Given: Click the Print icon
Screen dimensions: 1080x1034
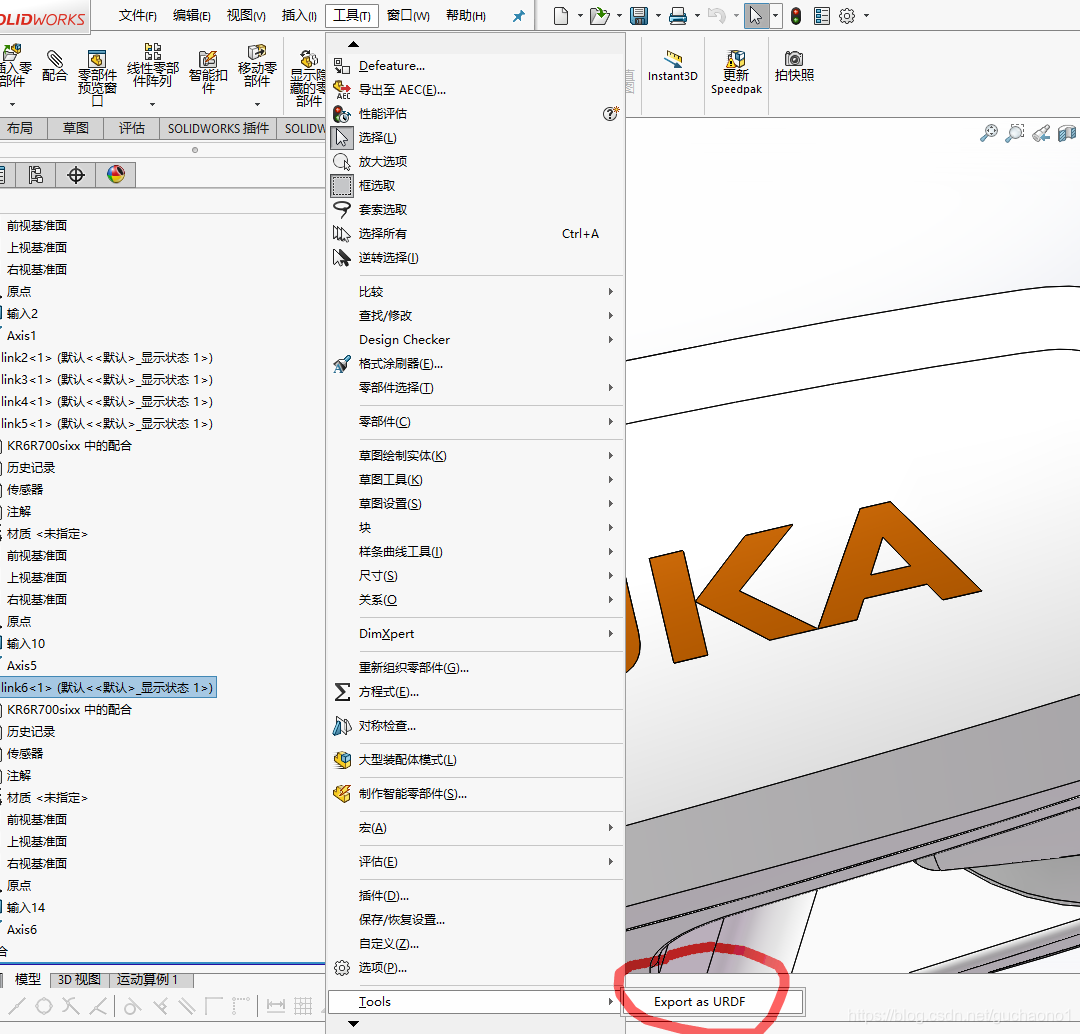Looking at the screenshot, I should pos(678,16).
